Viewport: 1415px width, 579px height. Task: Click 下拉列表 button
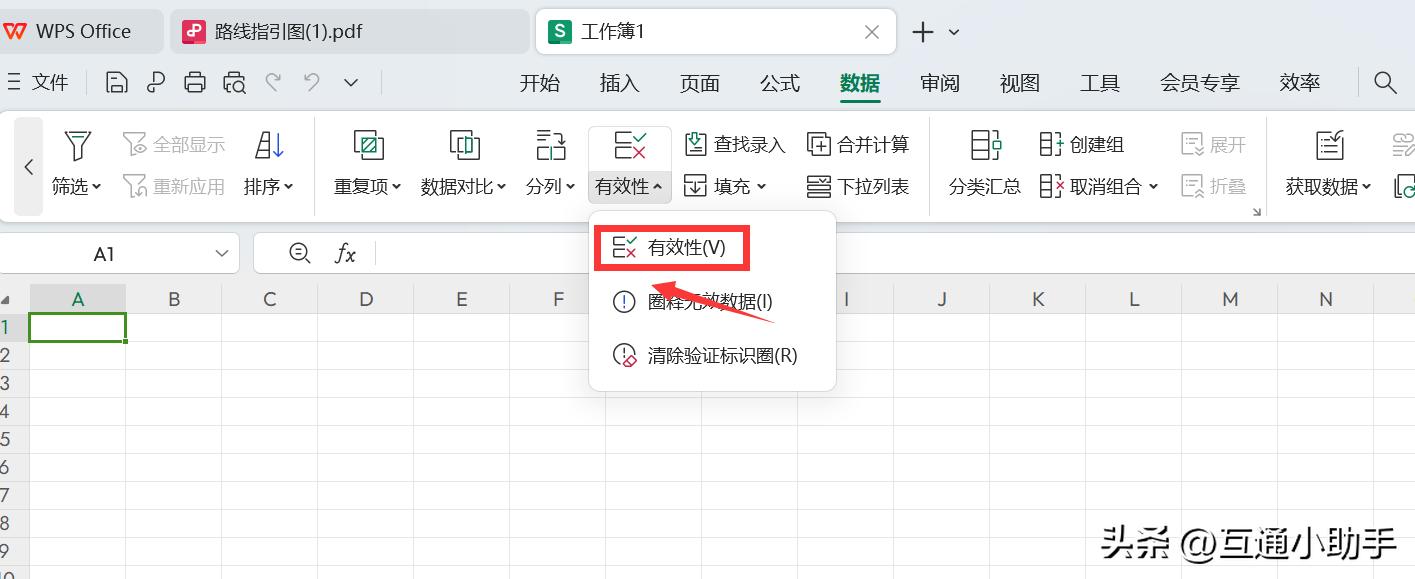(858, 186)
